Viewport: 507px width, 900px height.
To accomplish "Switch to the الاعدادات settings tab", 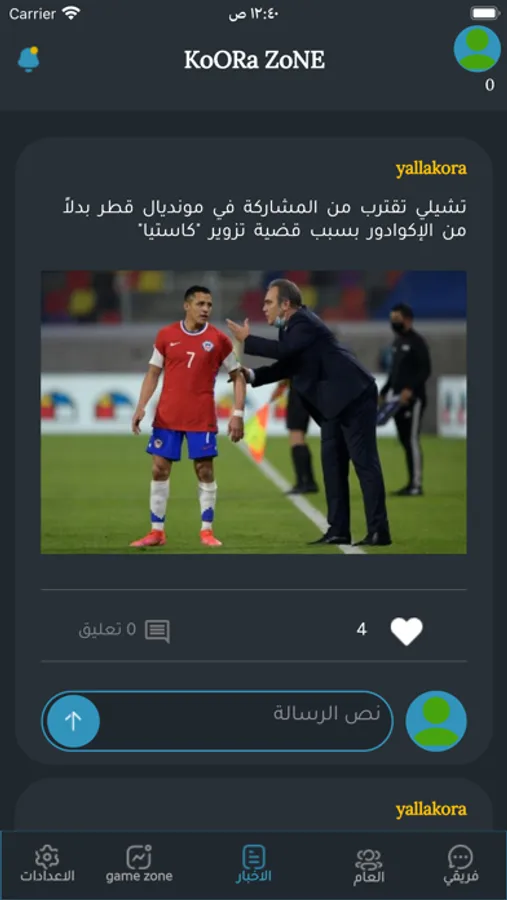I will pos(48,864).
